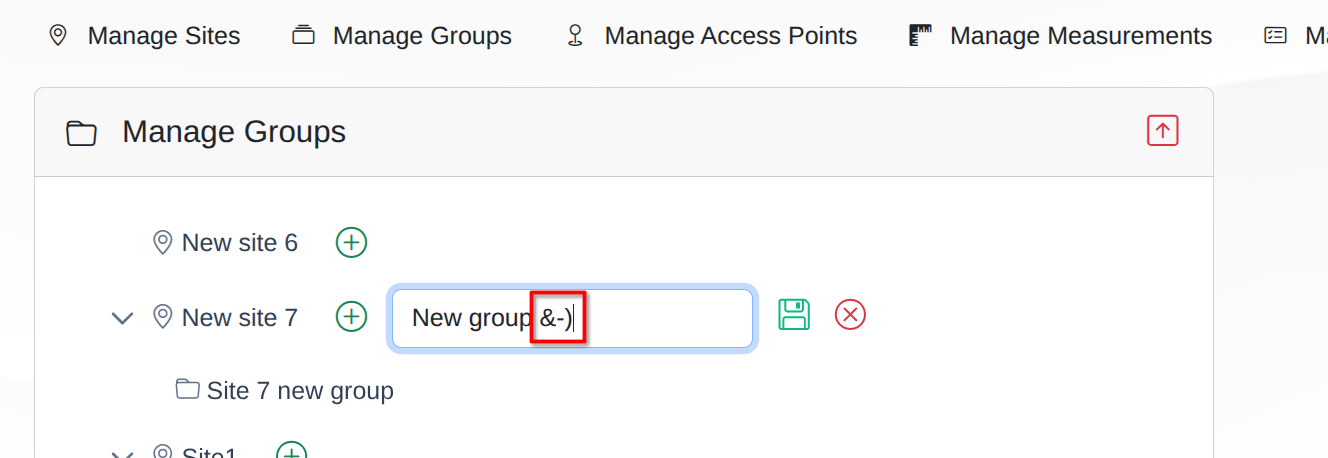Screen dimensions: 1328x458
Task: Cancel group editing with the red X icon
Action: tap(850, 315)
